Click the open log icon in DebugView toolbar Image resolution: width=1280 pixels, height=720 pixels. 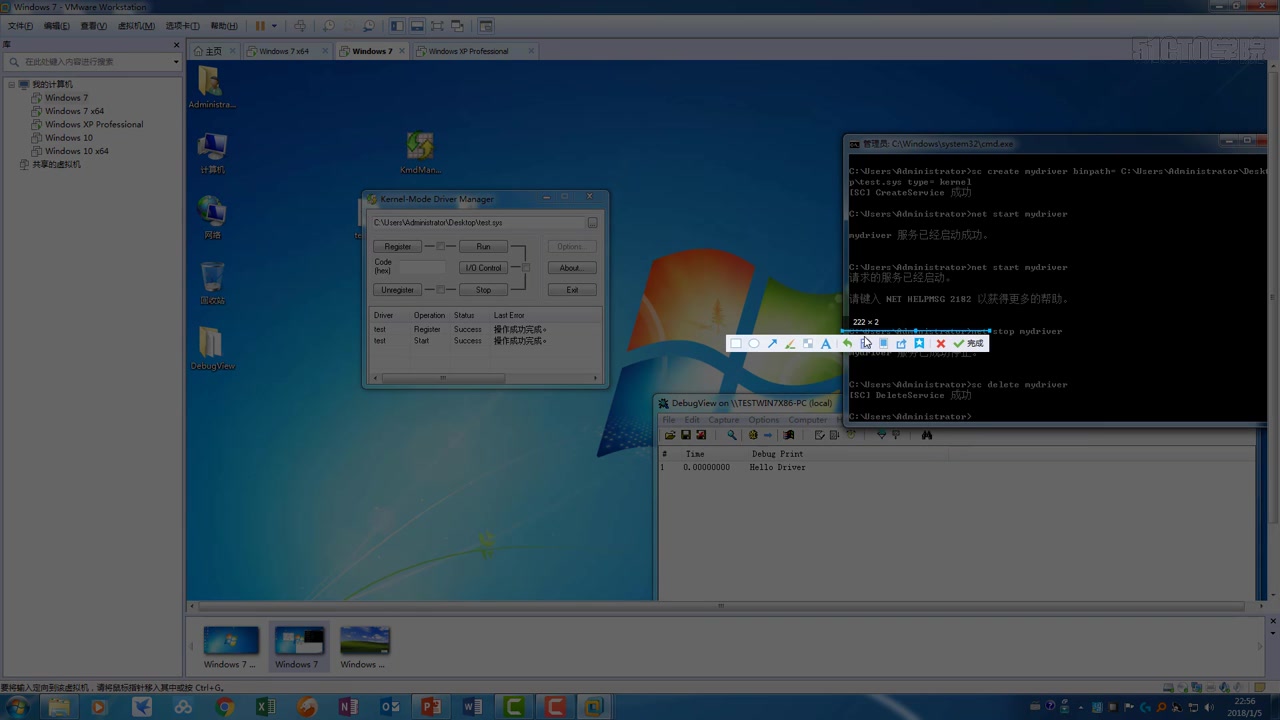tap(671, 434)
